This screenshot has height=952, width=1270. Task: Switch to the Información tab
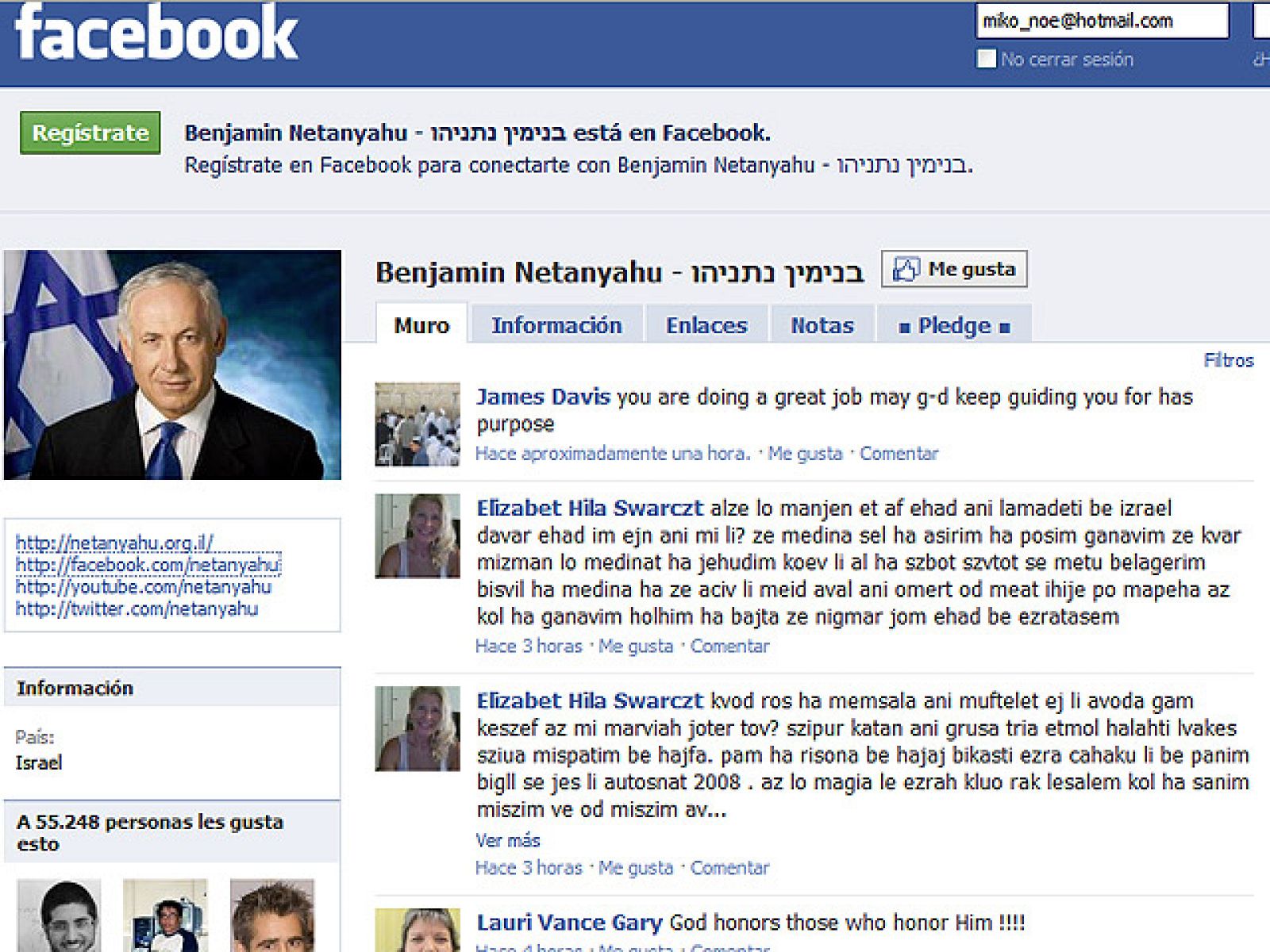pos(558,324)
